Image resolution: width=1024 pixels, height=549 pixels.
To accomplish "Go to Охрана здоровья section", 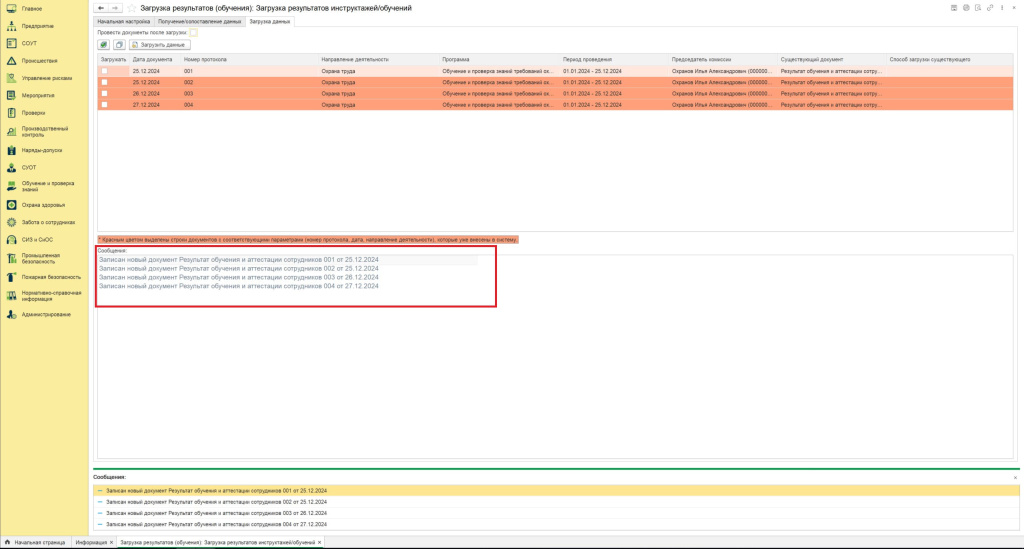I will coord(43,205).
